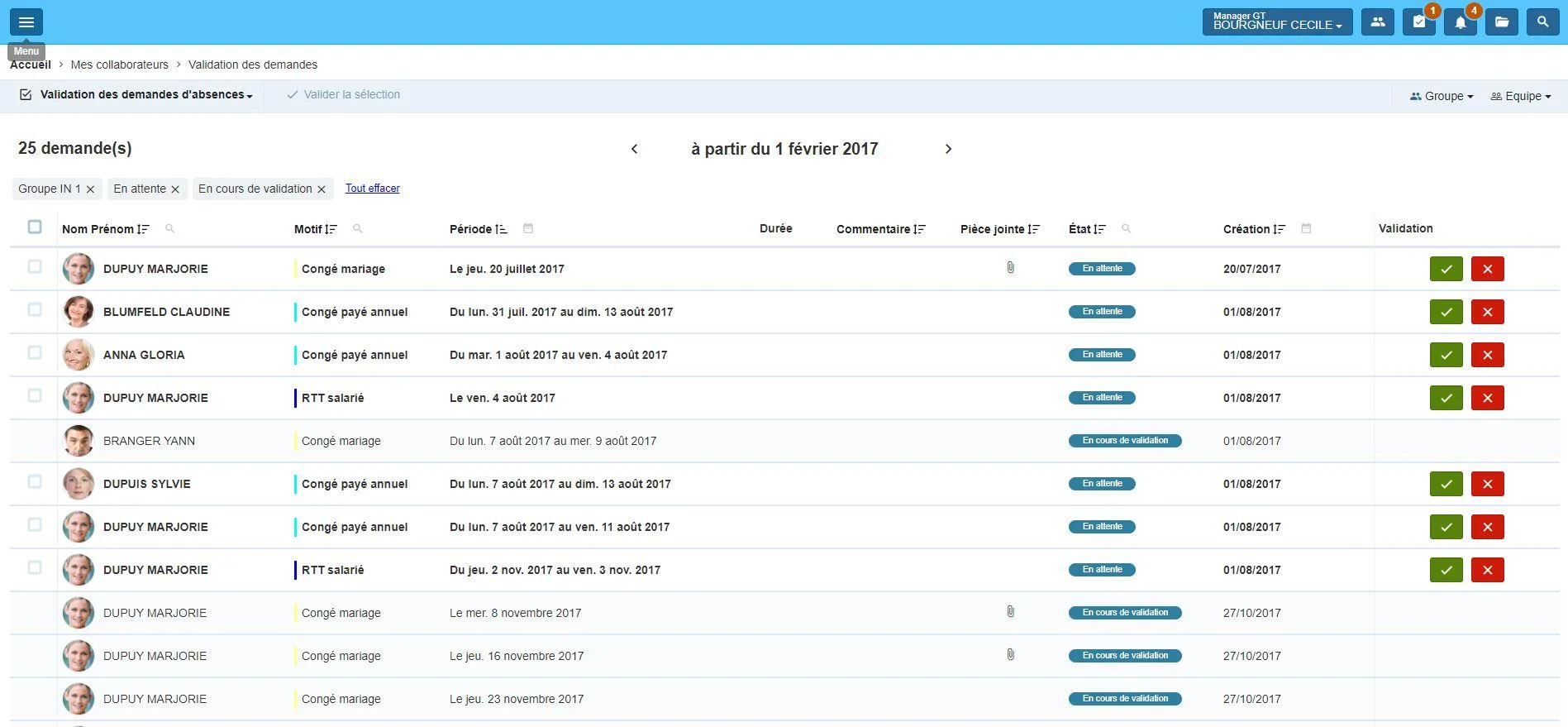Remove the En attente filter chip
The width and height of the screenshot is (1568, 727).
(175, 189)
